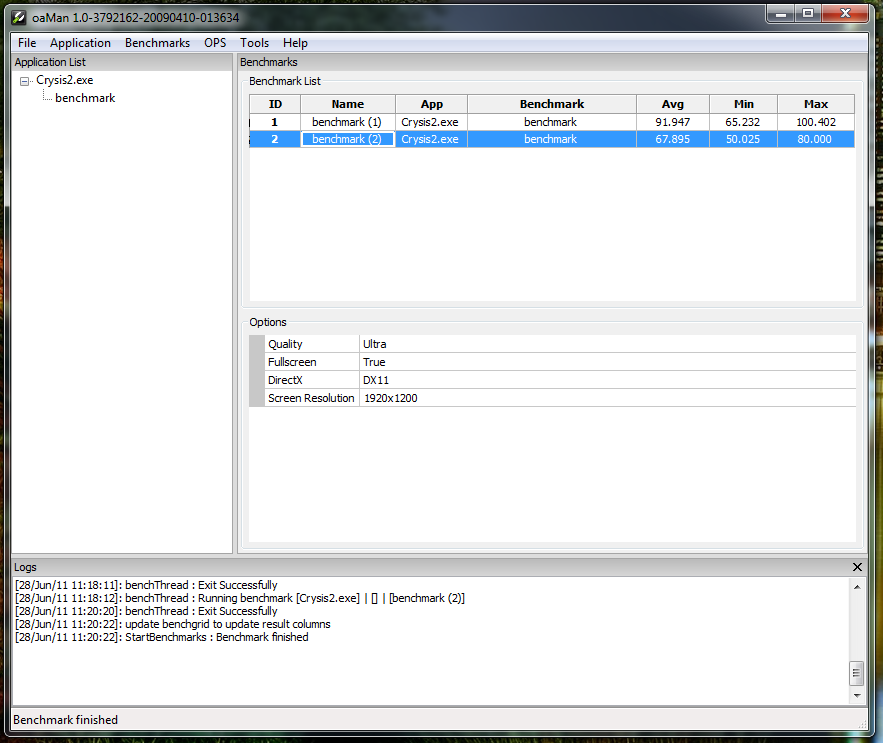Image resolution: width=883 pixels, height=743 pixels.
Task: Select benchmark (1) row in list
Action: [x=347, y=122]
